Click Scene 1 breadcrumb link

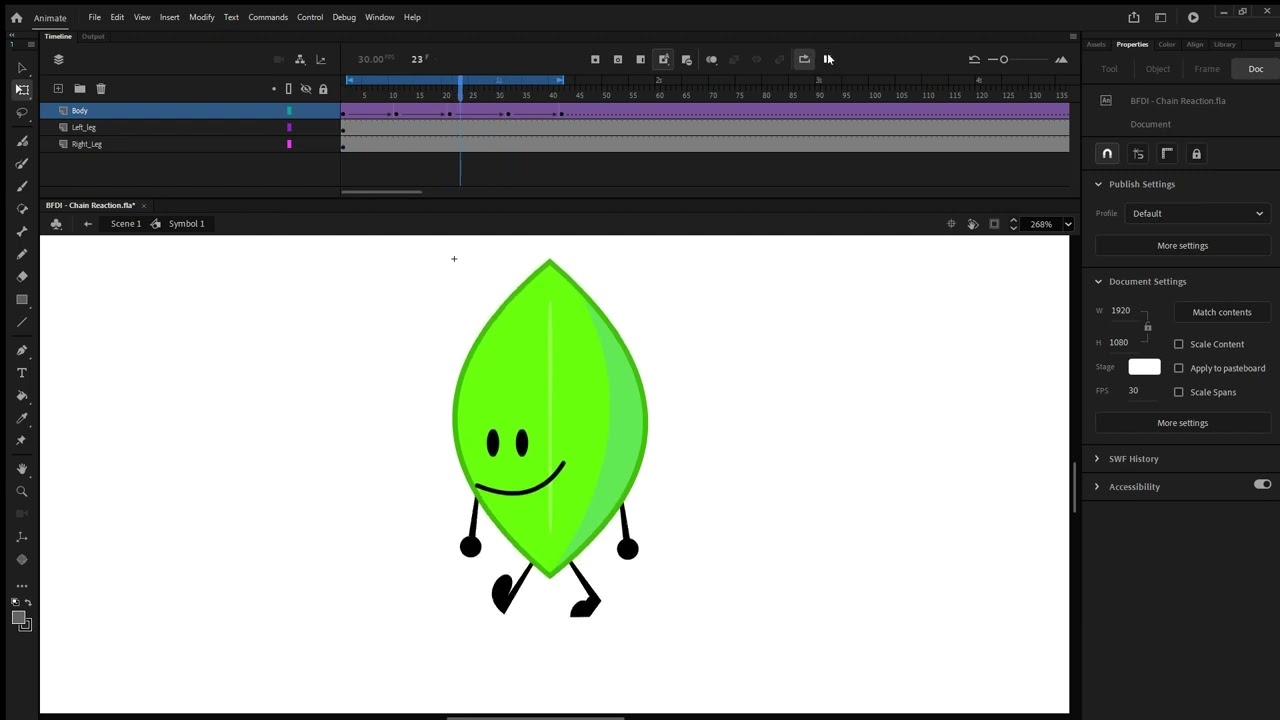click(126, 224)
